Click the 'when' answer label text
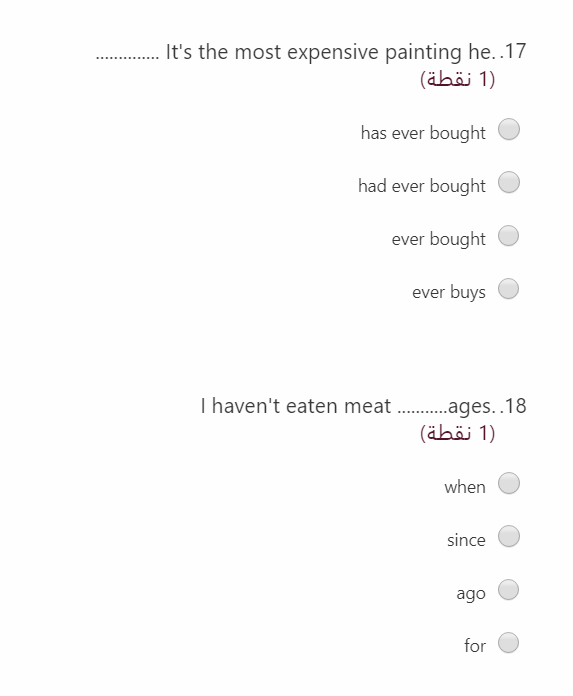573x696 pixels. [x=465, y=487]
